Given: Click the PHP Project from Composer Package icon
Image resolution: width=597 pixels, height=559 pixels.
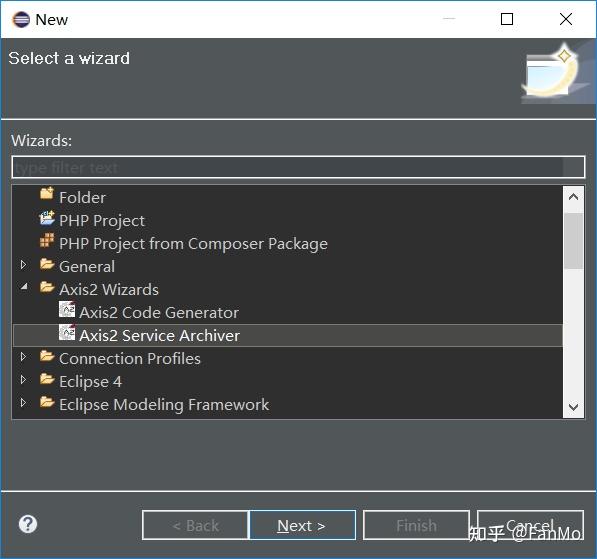Looking at the screenshot, I should [x=47, y=241].
